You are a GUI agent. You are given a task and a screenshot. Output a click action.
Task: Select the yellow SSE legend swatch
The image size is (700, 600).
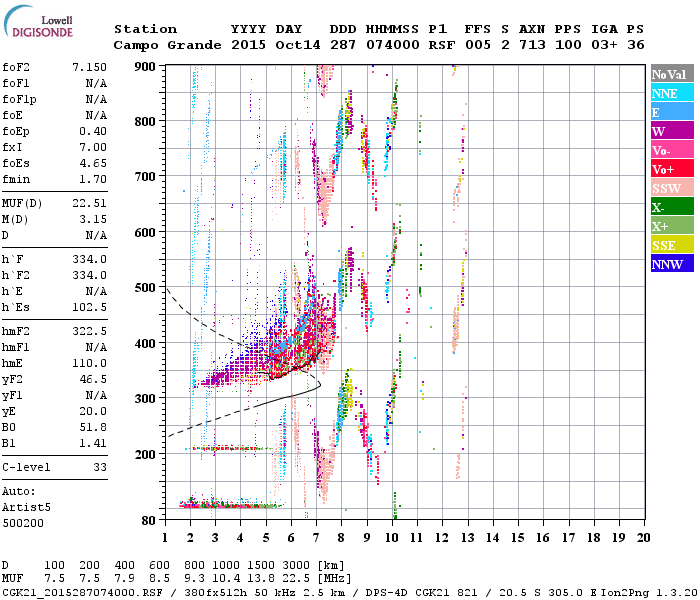tap(672, 245)
